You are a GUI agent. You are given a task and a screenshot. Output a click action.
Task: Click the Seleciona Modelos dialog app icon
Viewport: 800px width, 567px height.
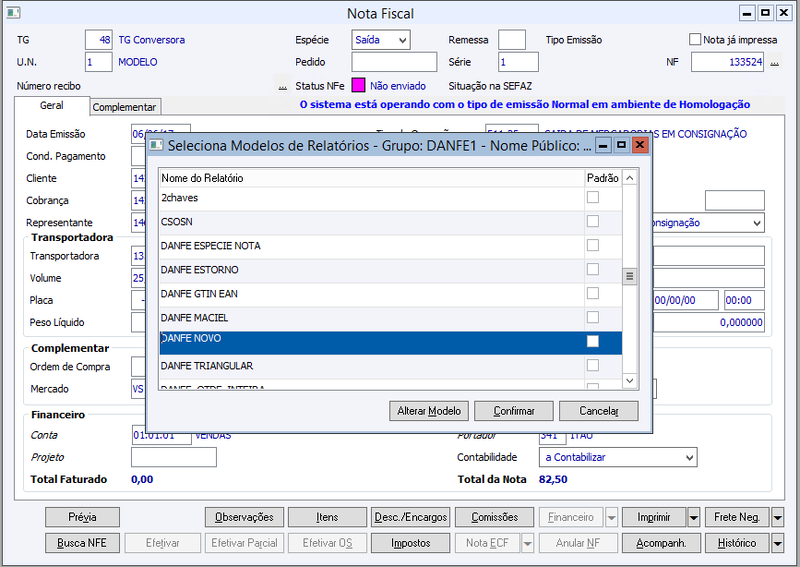pos(156,145)
